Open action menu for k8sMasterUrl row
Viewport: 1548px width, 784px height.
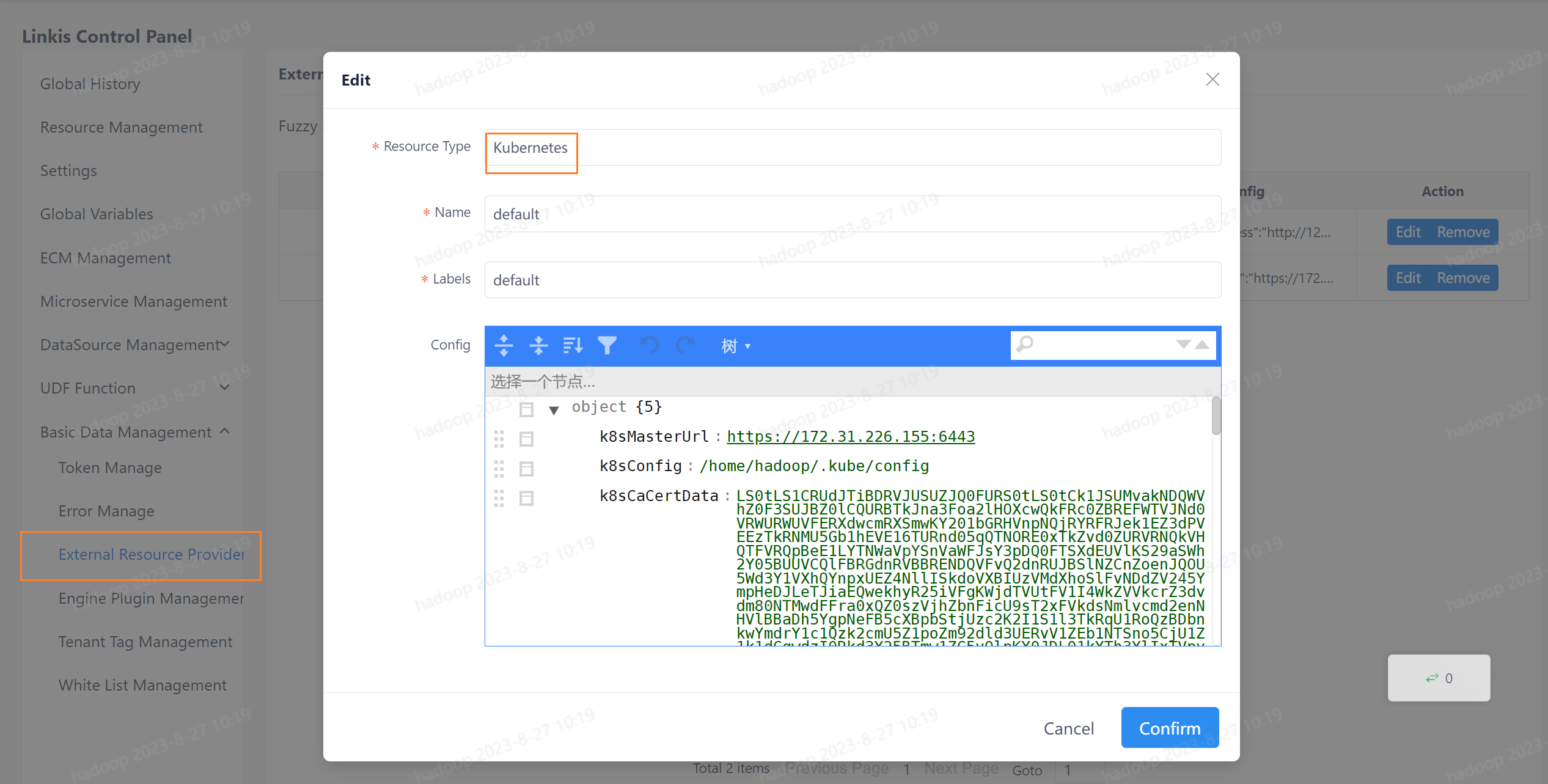click(526, 439)
